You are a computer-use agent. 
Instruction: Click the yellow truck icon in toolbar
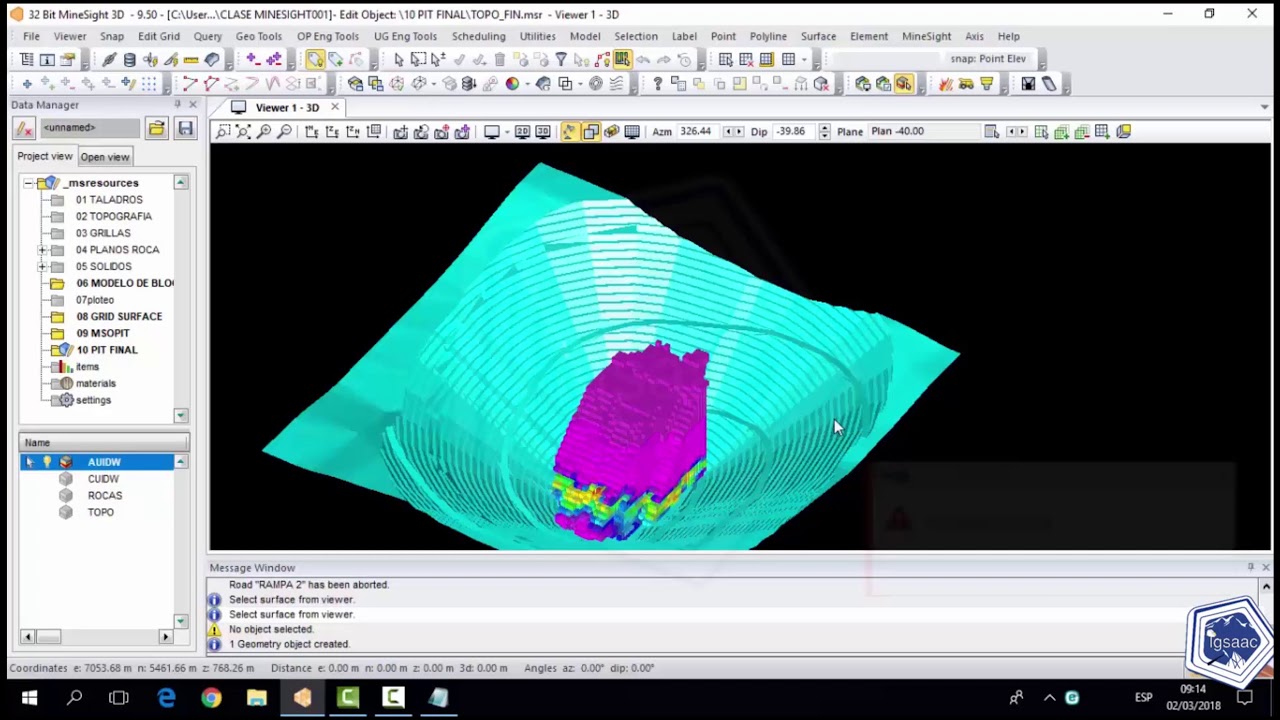click(x=966, y=84)
